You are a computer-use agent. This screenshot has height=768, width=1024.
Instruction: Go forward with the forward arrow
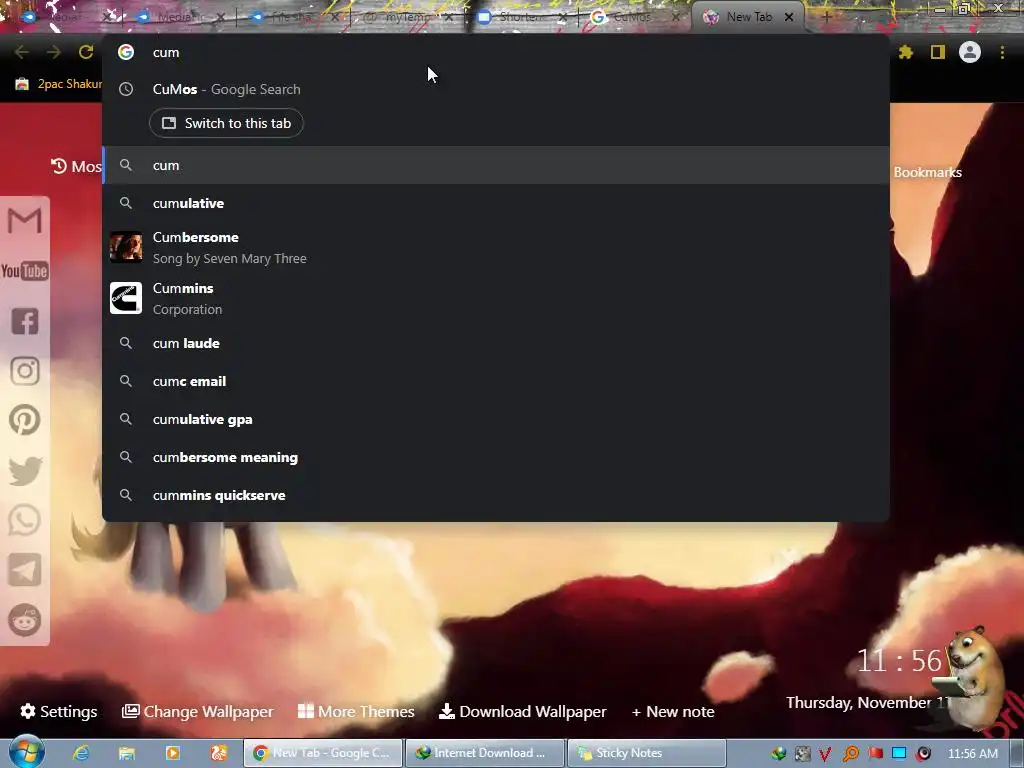pos(54,52)
